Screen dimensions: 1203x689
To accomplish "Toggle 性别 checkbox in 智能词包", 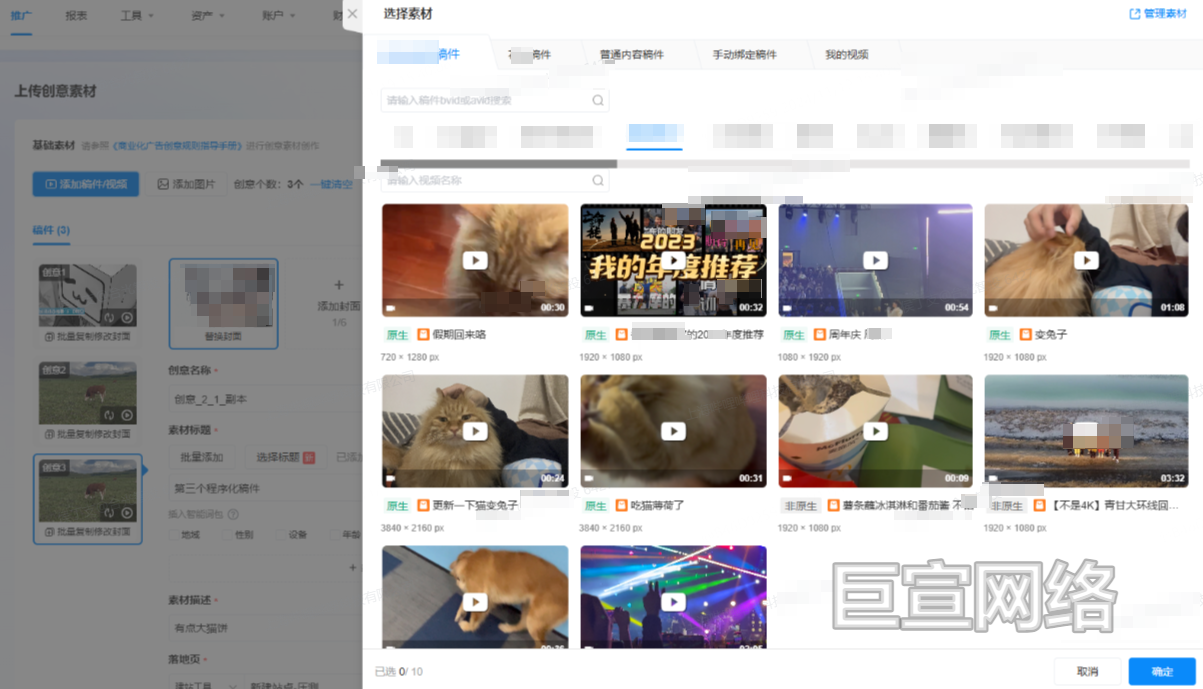I will (x=226, y=534).
